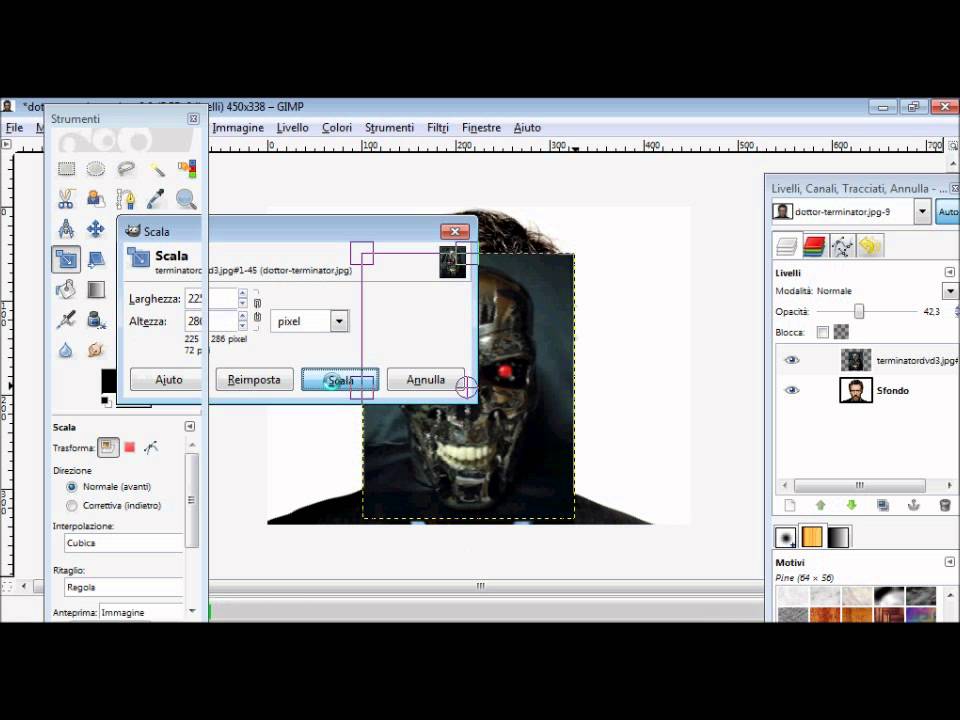Image resolution: width=960 pixels, height=720 pixels.
Task: Open the Ritaglio Regola dropdown
Action: pyautogui.click(x=124, y=587)
